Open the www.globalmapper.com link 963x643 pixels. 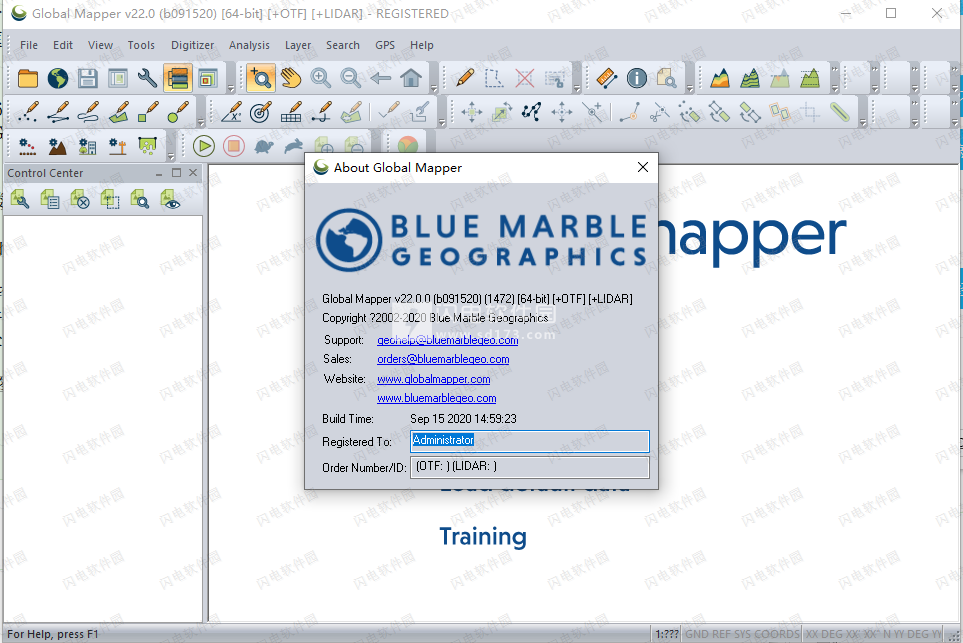click(434, 379)
